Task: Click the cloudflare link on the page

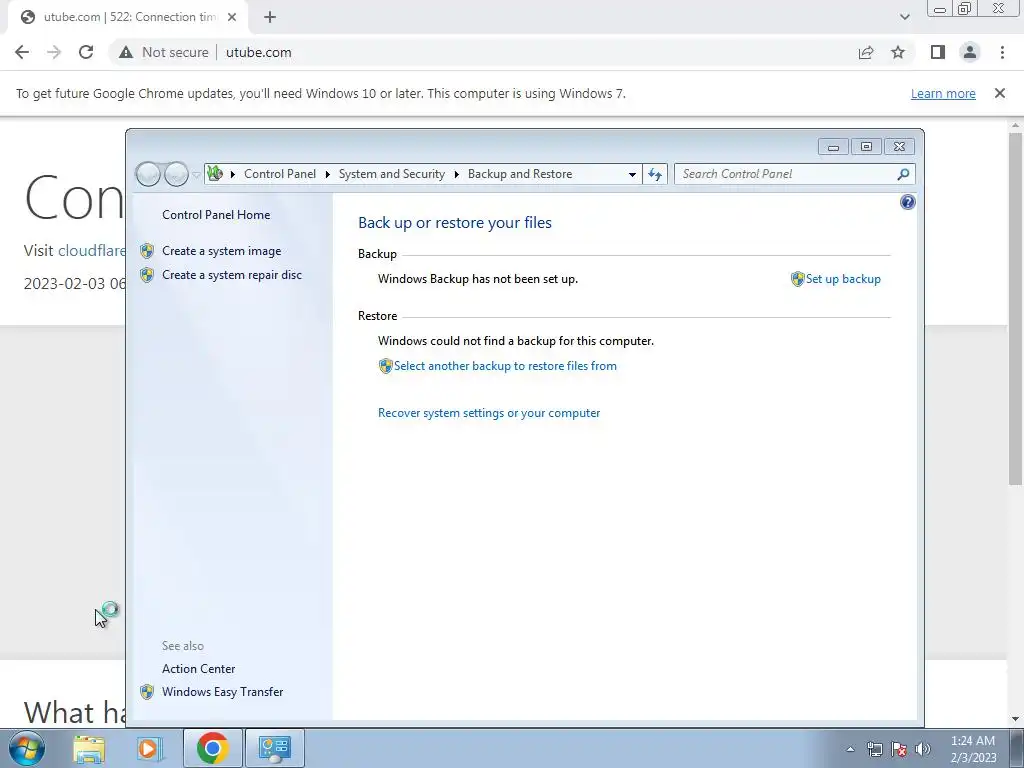Action: [x=91, y=251]
